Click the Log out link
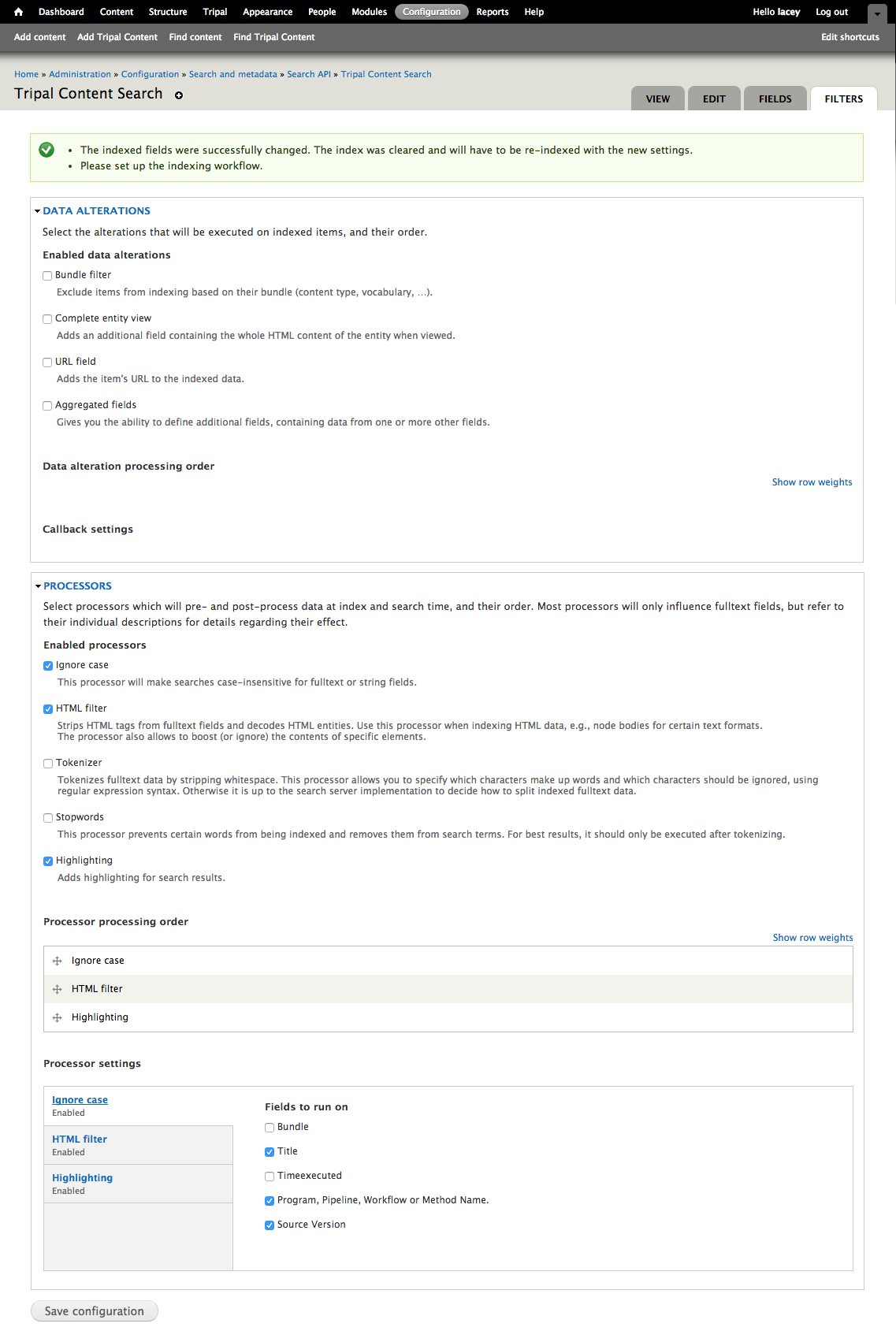The image size is (896, 1331). tap(831, 12)
